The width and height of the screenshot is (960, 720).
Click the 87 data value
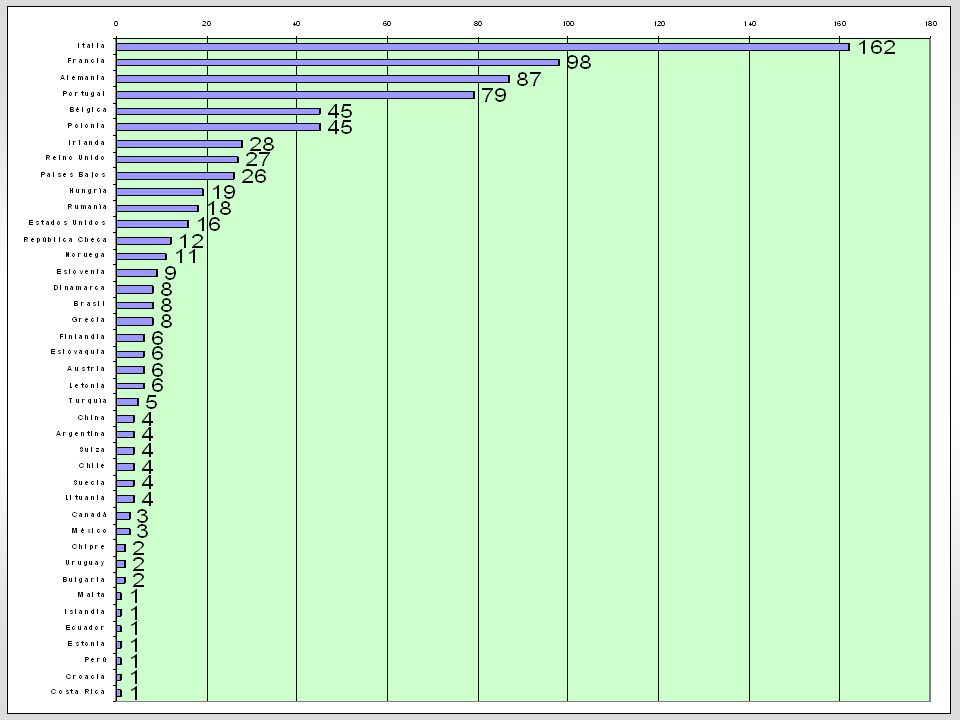click(x=529, y=79)
